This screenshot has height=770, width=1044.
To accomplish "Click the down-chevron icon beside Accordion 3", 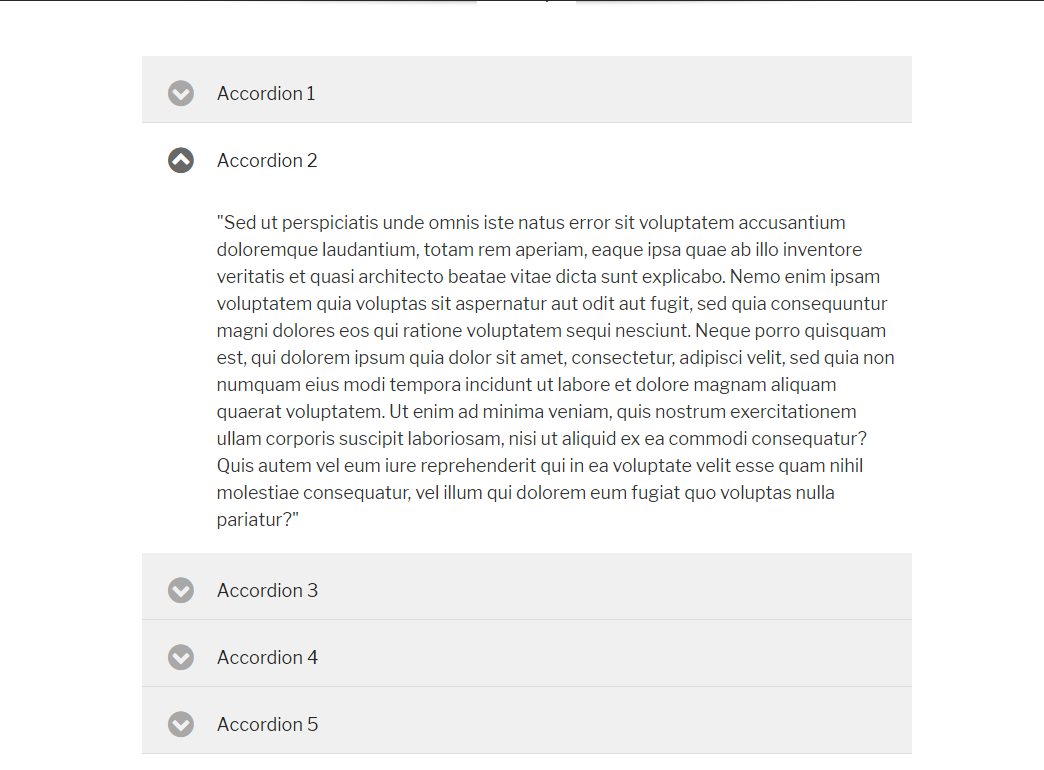I will pos(181,590).
